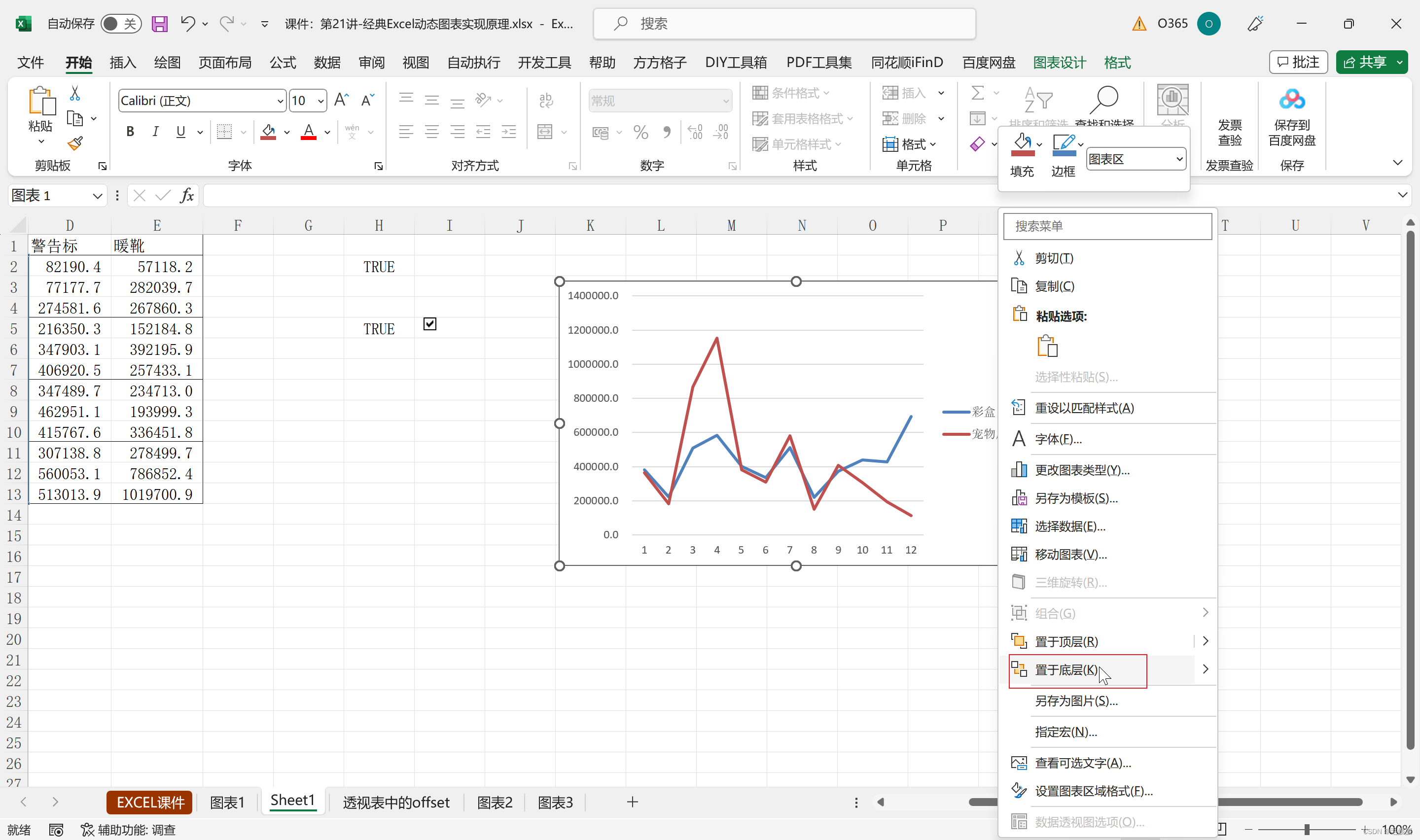Add a new sheet with plus button
1420x840 pixels.
(x=633, y=802)
